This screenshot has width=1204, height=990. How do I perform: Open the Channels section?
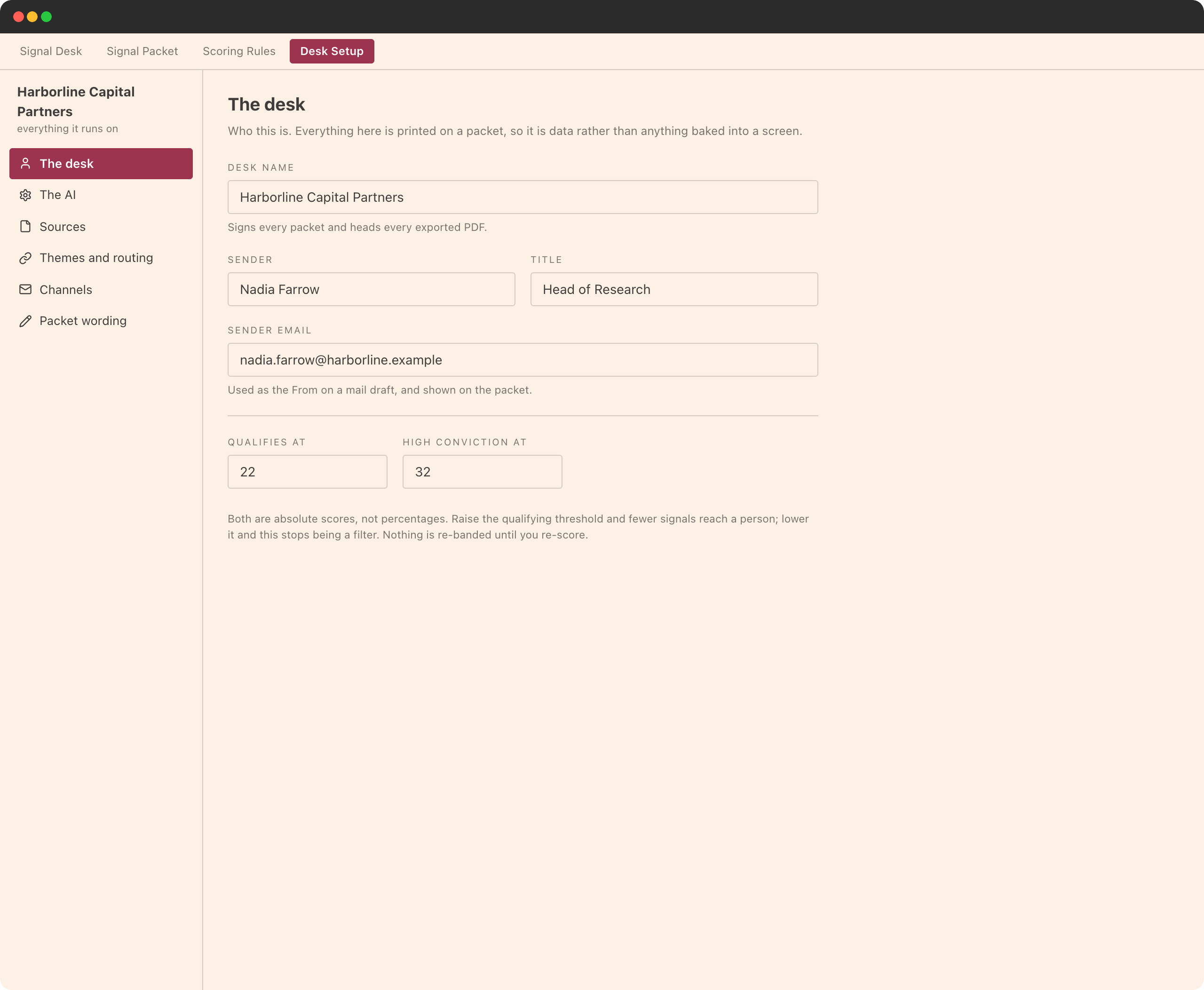coord(101,290)
